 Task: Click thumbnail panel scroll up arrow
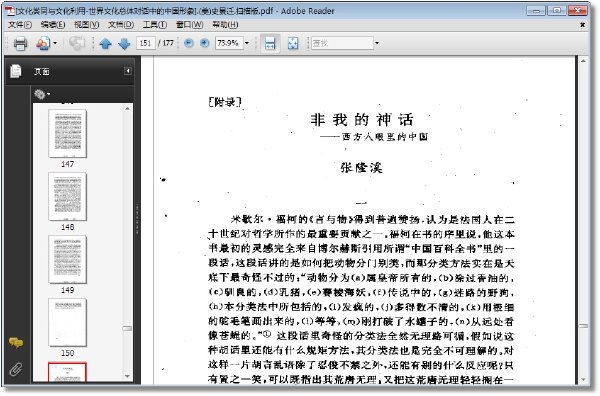tap(127, 109)
